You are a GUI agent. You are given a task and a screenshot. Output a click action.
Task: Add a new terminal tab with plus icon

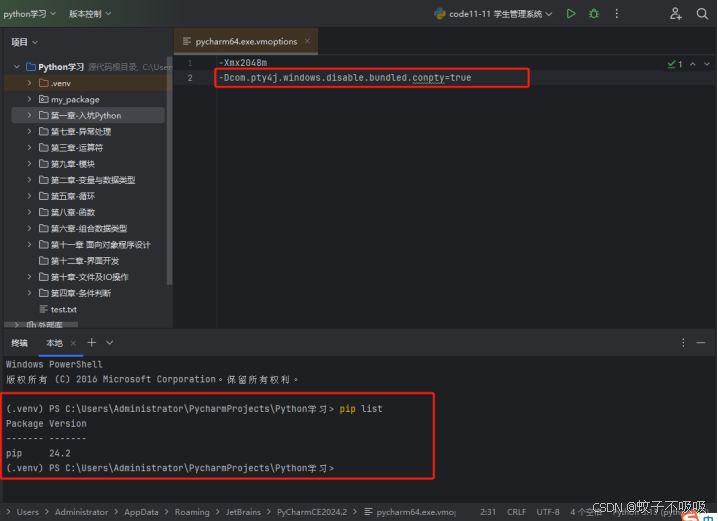pyautogui.click(x=93, y=343)
